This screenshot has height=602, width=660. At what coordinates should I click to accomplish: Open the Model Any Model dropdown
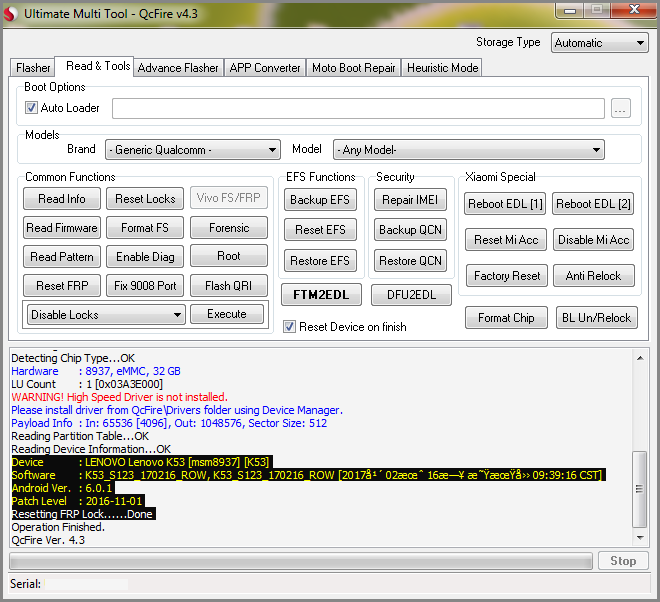[x=468, y=150]
